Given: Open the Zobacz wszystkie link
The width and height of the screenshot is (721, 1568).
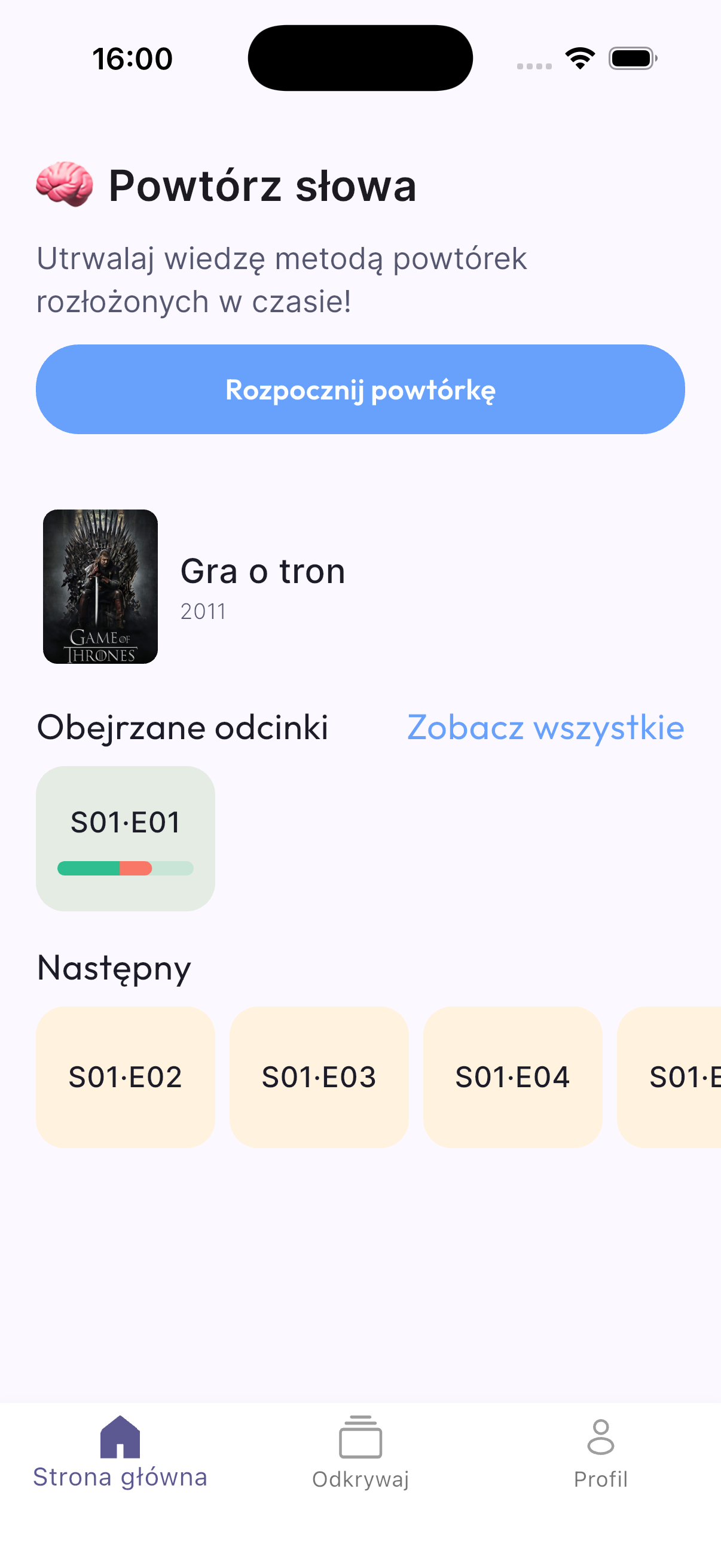Looking at the screenshot, I should (546, 727).
